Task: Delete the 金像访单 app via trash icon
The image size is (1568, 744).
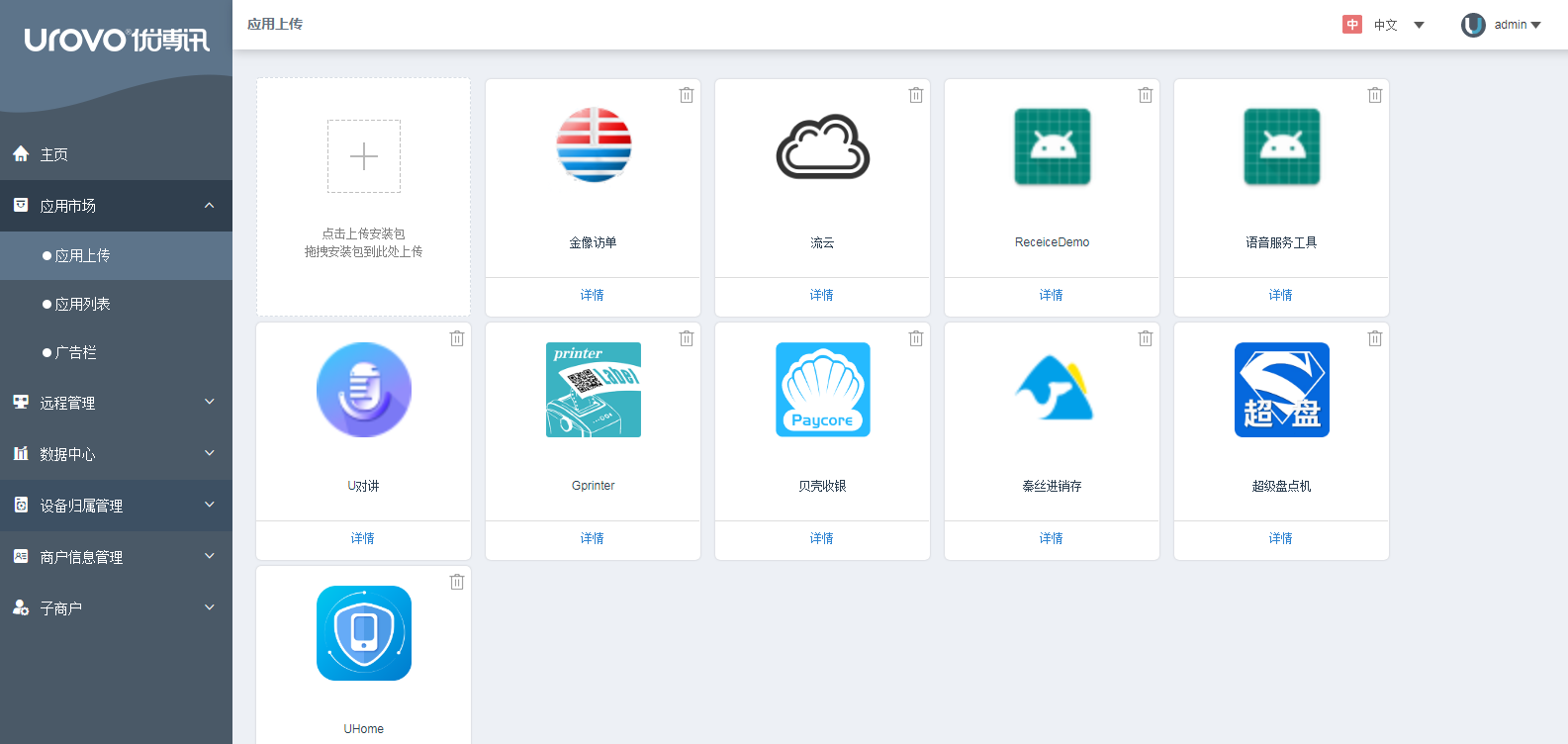Action: (687, 95)
